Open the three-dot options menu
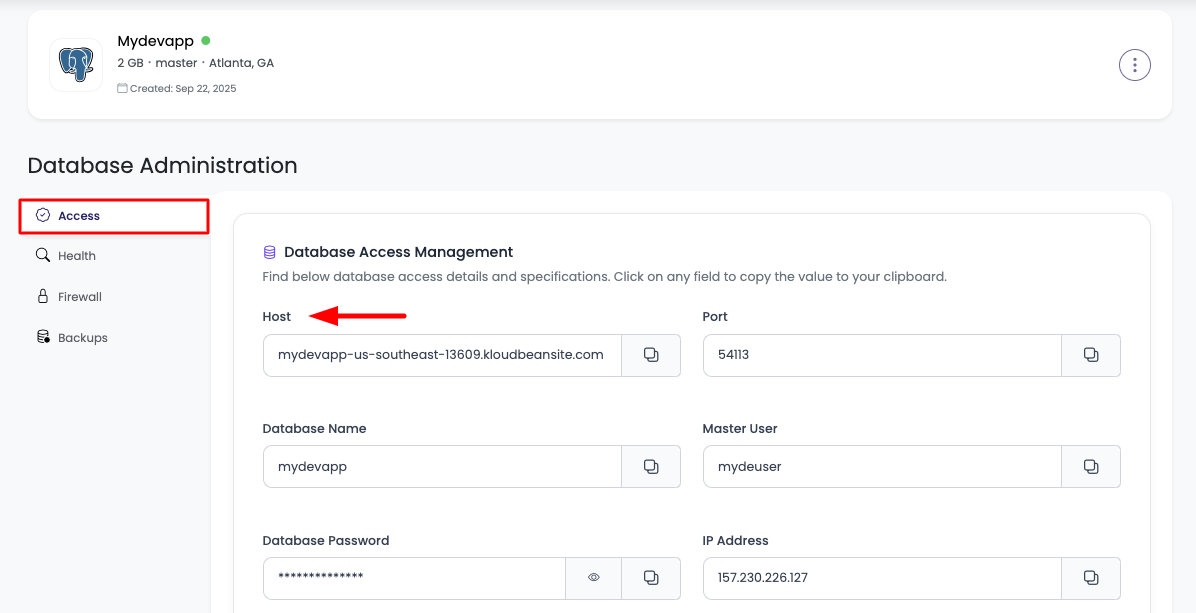 pyautogui.click(x=1135, y=64)
